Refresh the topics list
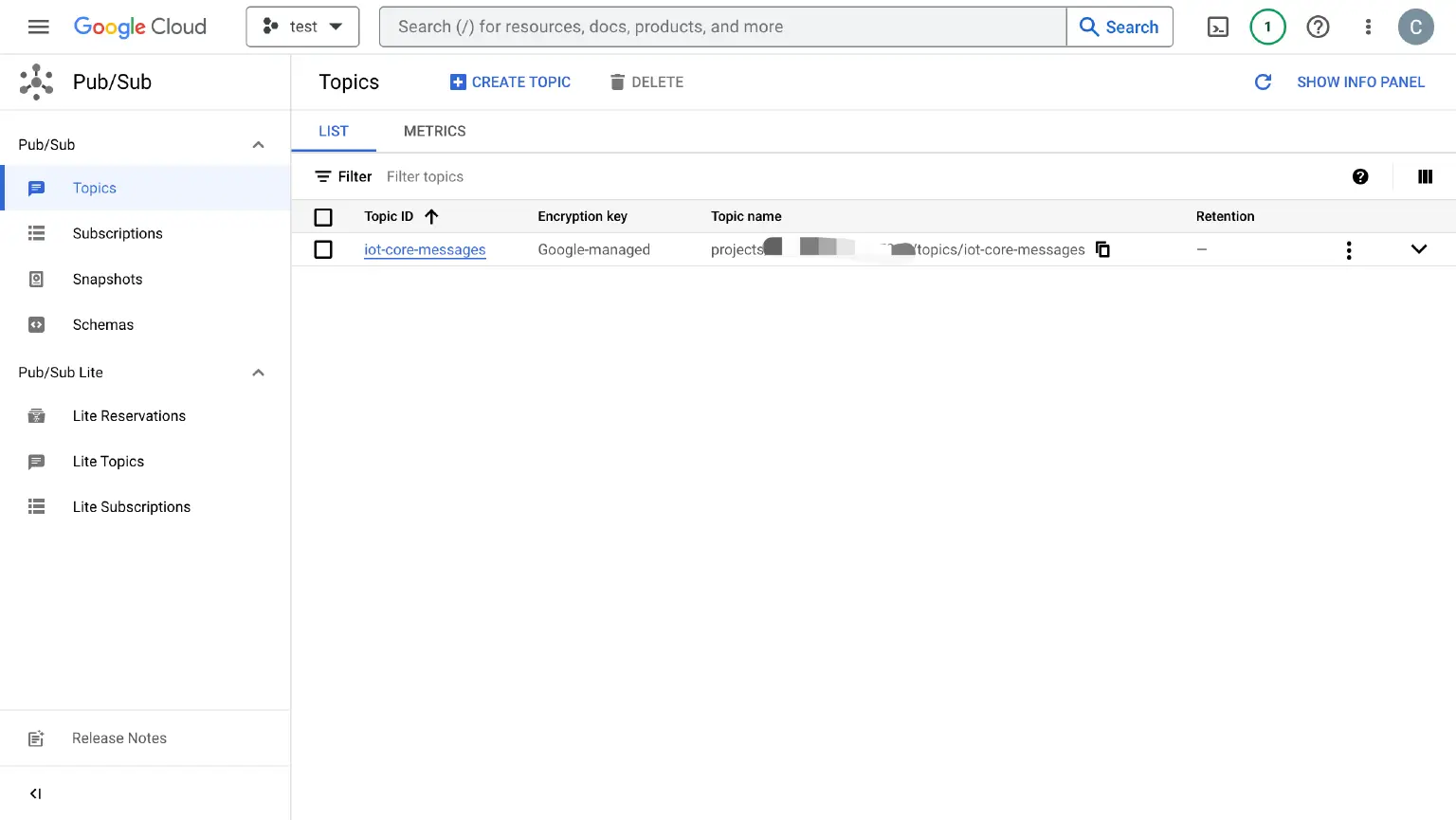Image resolution: width=1456 pixels, height=820 pixels. pyautogui.click(x=1263, y=82)
